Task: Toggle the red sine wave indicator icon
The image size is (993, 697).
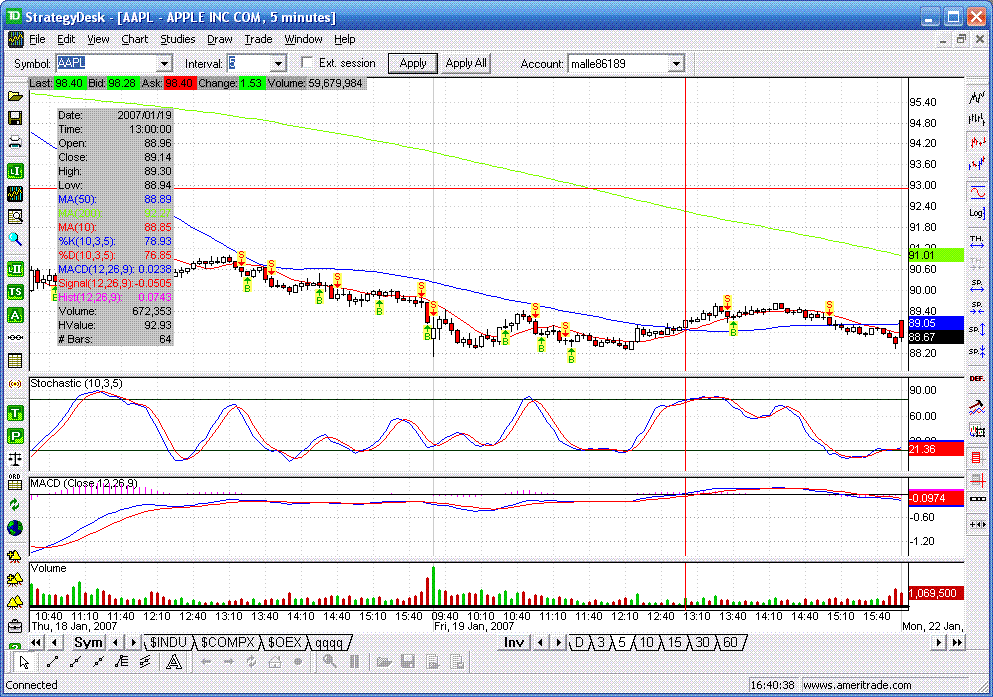Action: tap(977, 191)
